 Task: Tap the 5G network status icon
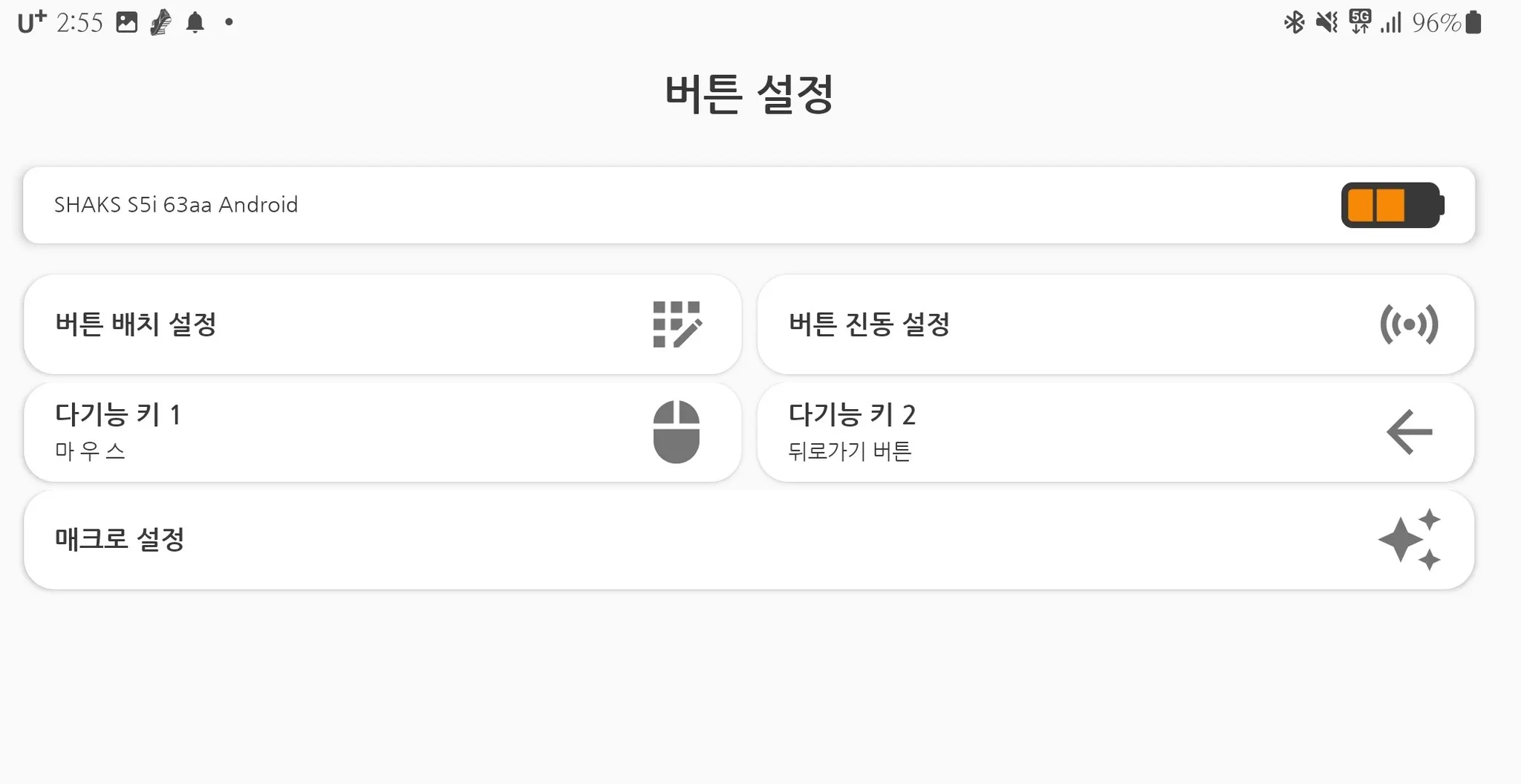click(1360, 22)
